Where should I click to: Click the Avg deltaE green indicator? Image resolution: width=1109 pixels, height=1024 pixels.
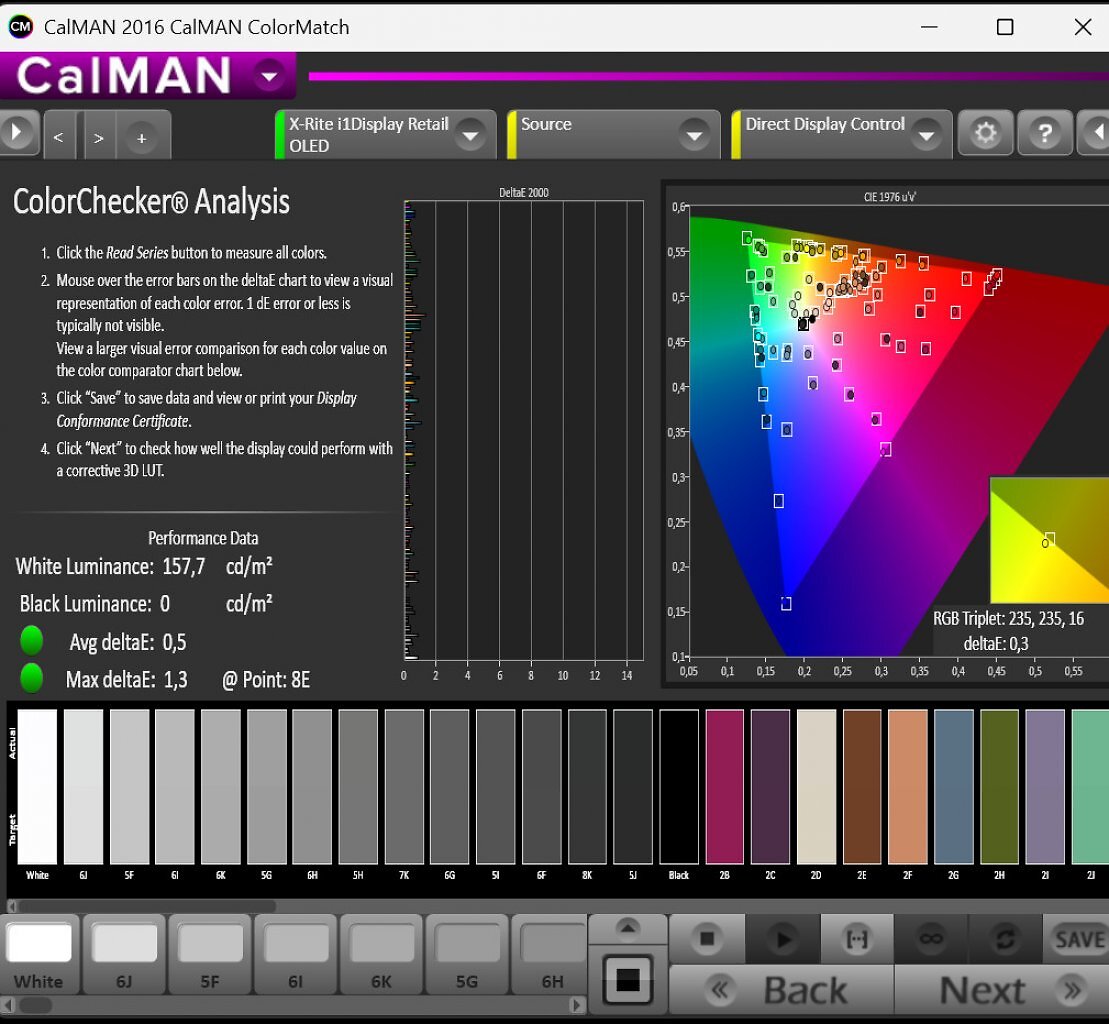[x=32, y=641]
